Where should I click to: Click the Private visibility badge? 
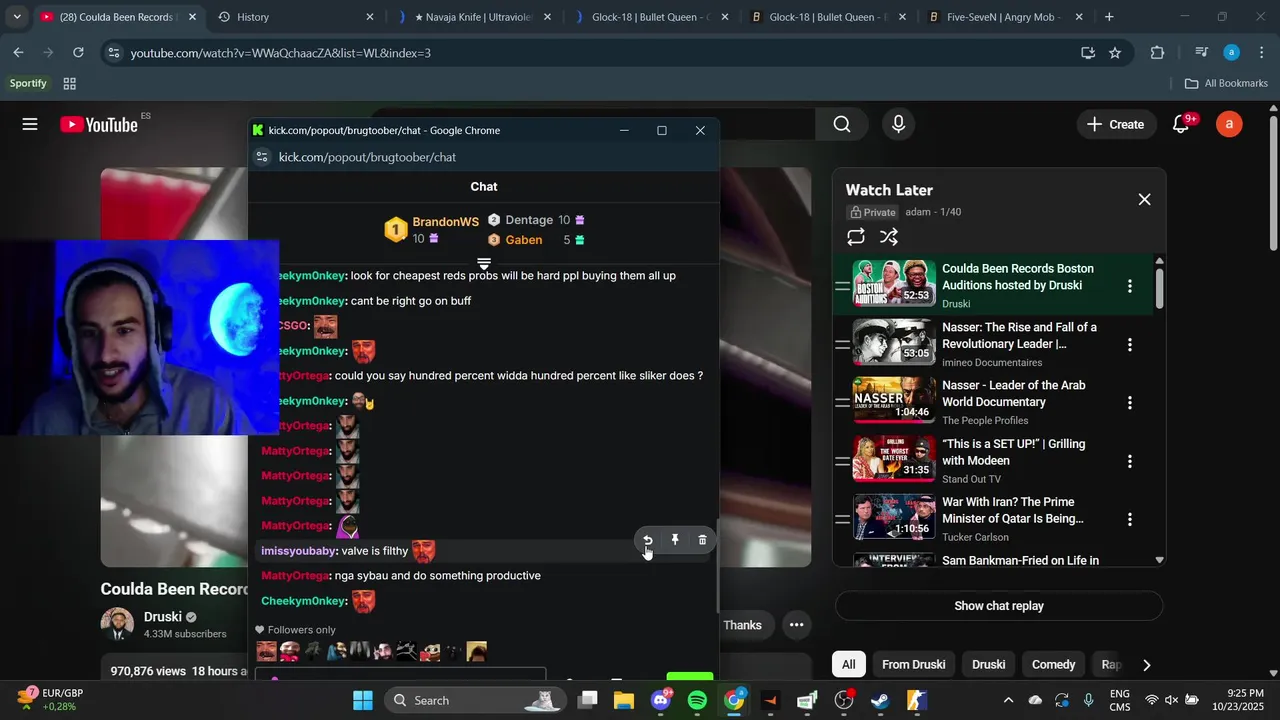click(872, 212)
